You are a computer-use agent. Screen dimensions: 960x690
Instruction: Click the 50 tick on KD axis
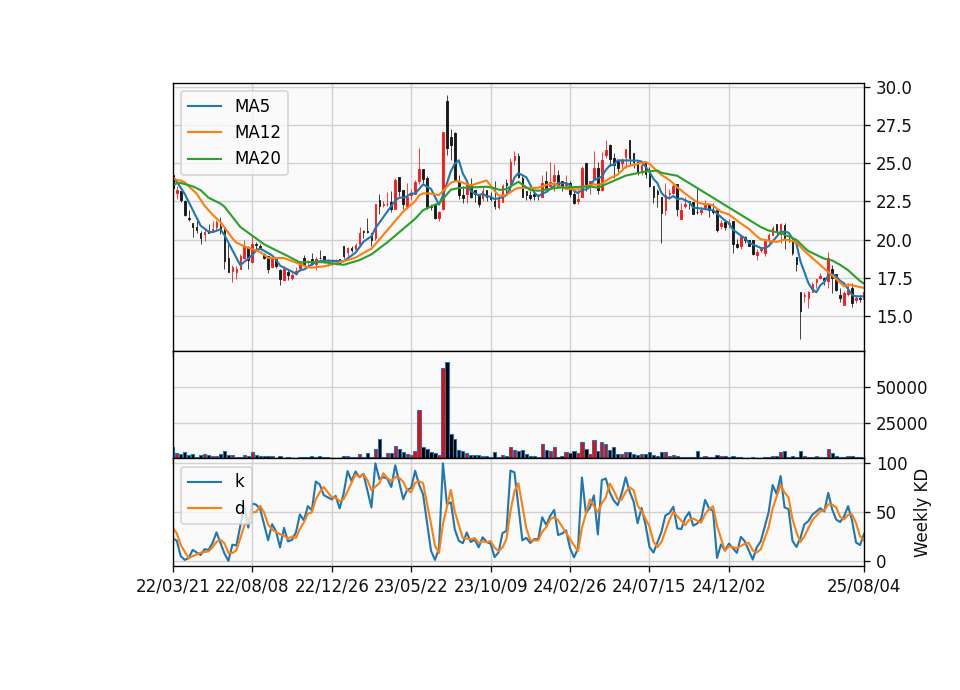point(885,513)
